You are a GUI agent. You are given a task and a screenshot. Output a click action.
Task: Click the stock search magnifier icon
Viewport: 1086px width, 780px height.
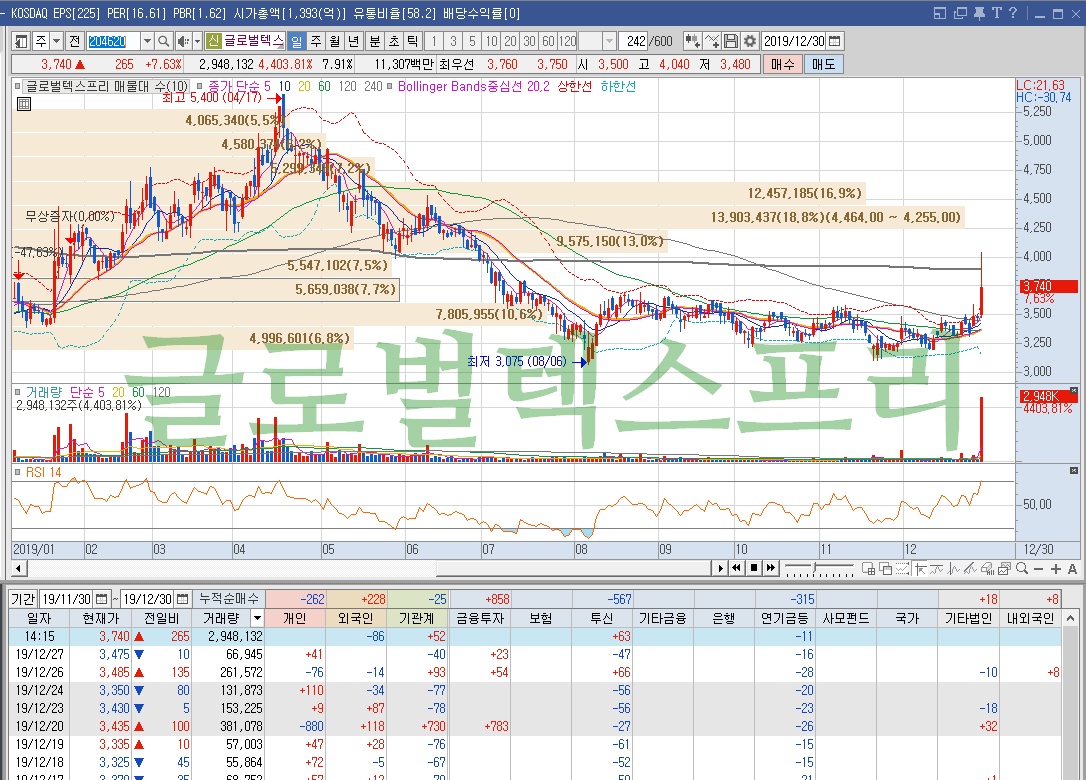pyautogui.click(x=163, y=42)
